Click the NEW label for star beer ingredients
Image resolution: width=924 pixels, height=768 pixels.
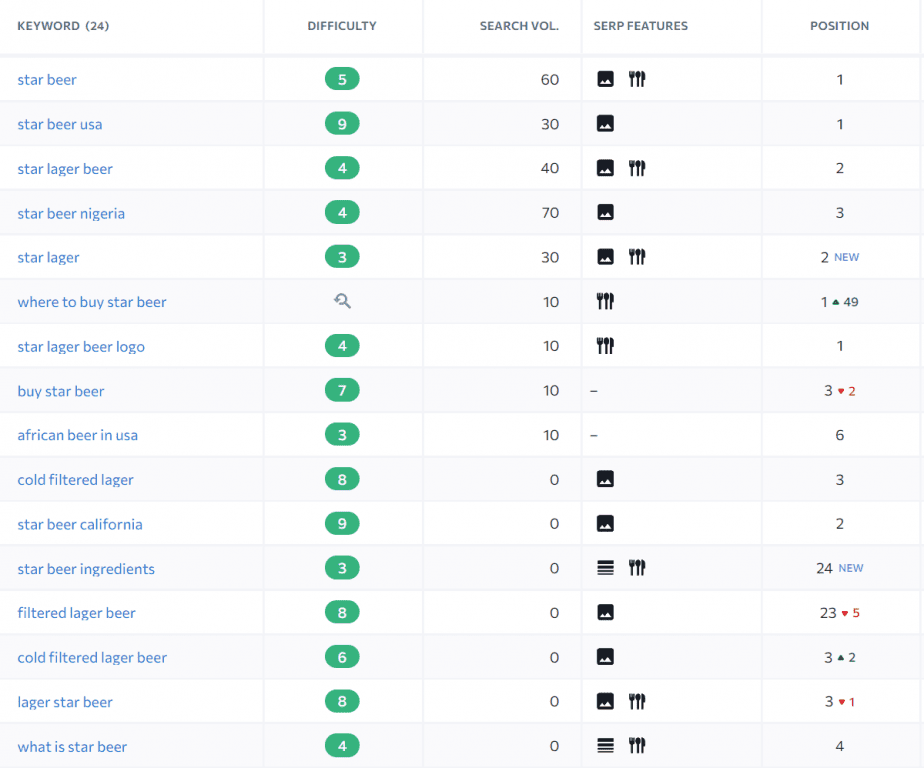pos(851,568)
